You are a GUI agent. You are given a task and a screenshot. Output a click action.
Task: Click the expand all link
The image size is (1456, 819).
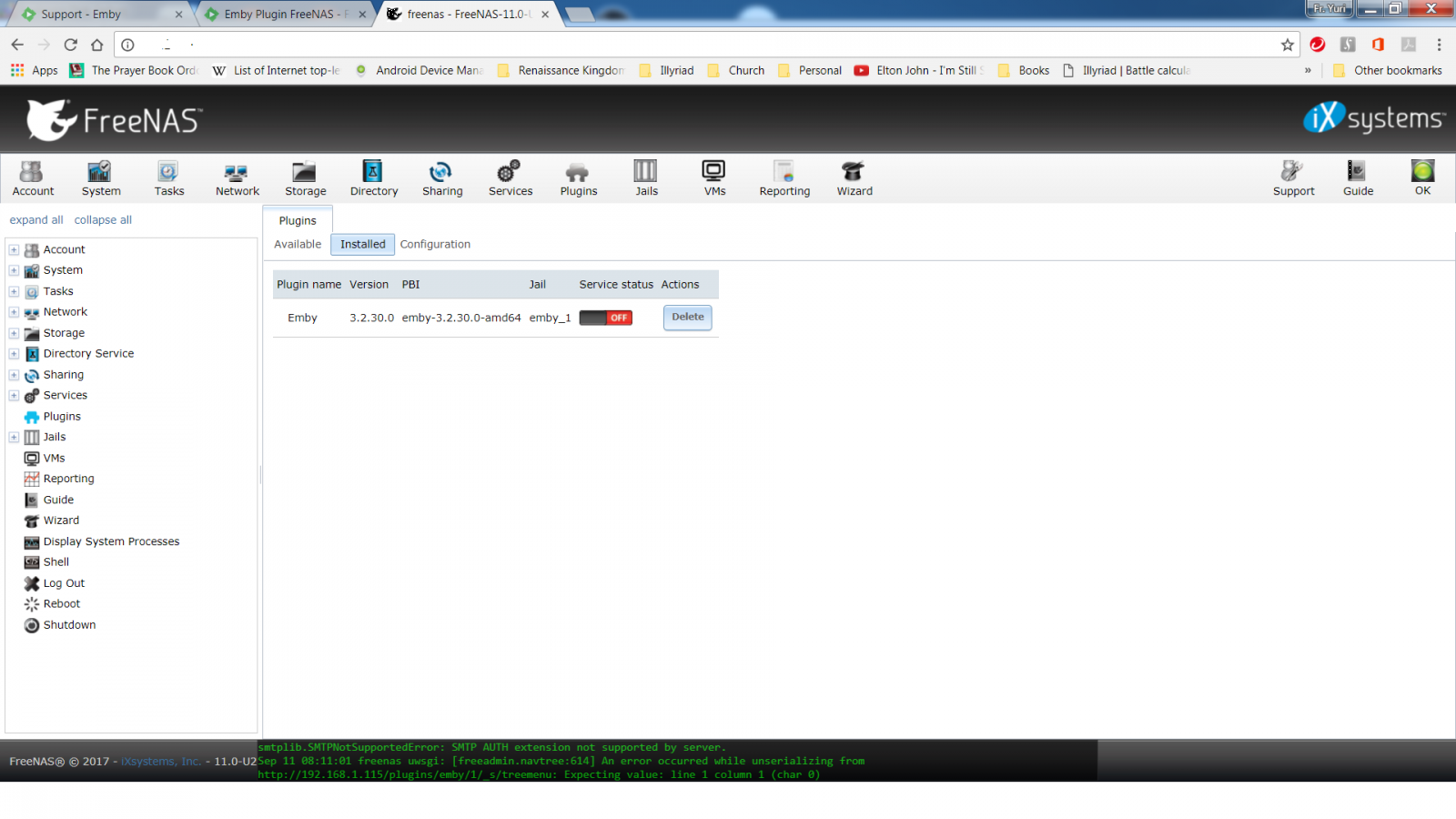click(x=36, y=220)
